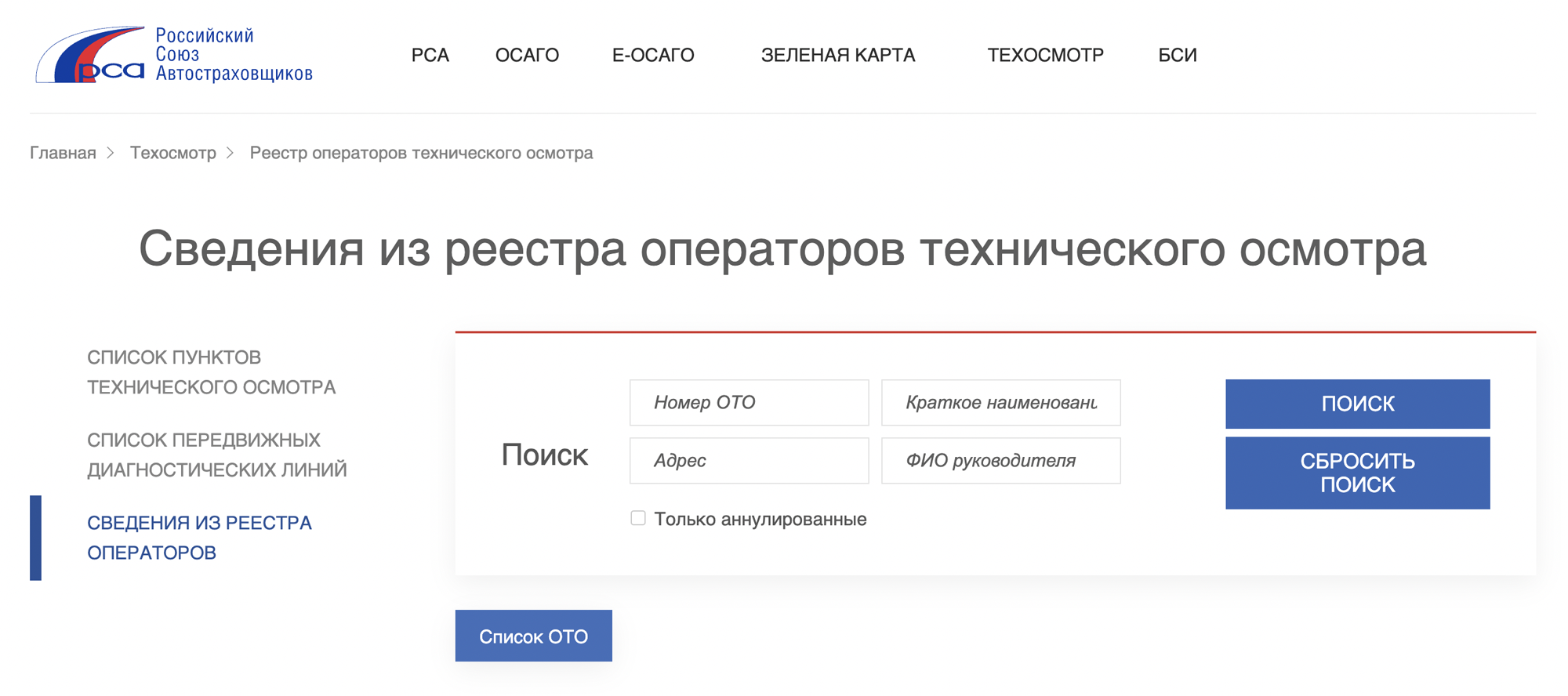
Task: Enable the Только аннулированные checkbox
Action: (638, 518)
